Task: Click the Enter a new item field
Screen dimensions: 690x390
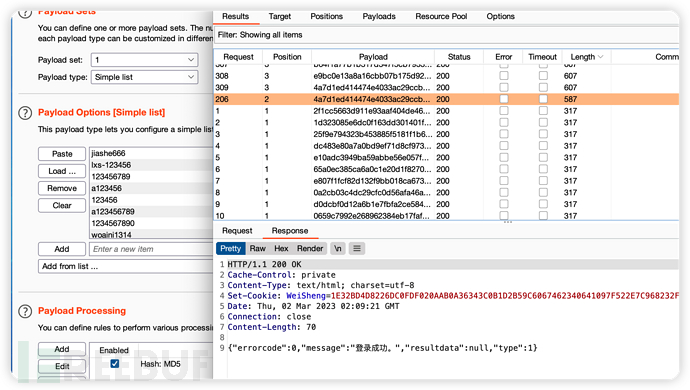Action: pyautogui.click(x=151, y=249)
